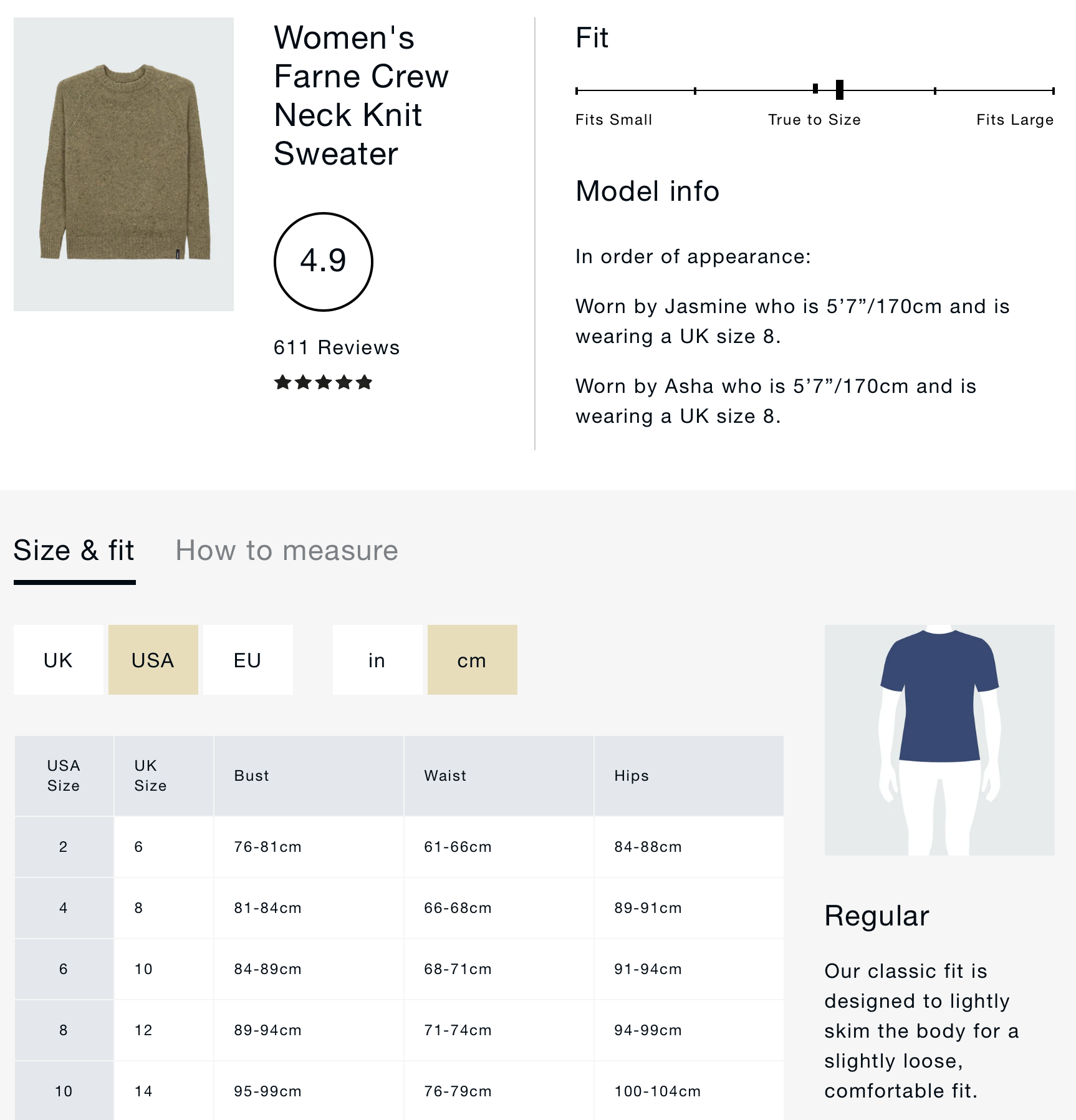Screen dimensions: 1076x1120
Task: Select the USA size 6 row
Action: tap(64, 969)
